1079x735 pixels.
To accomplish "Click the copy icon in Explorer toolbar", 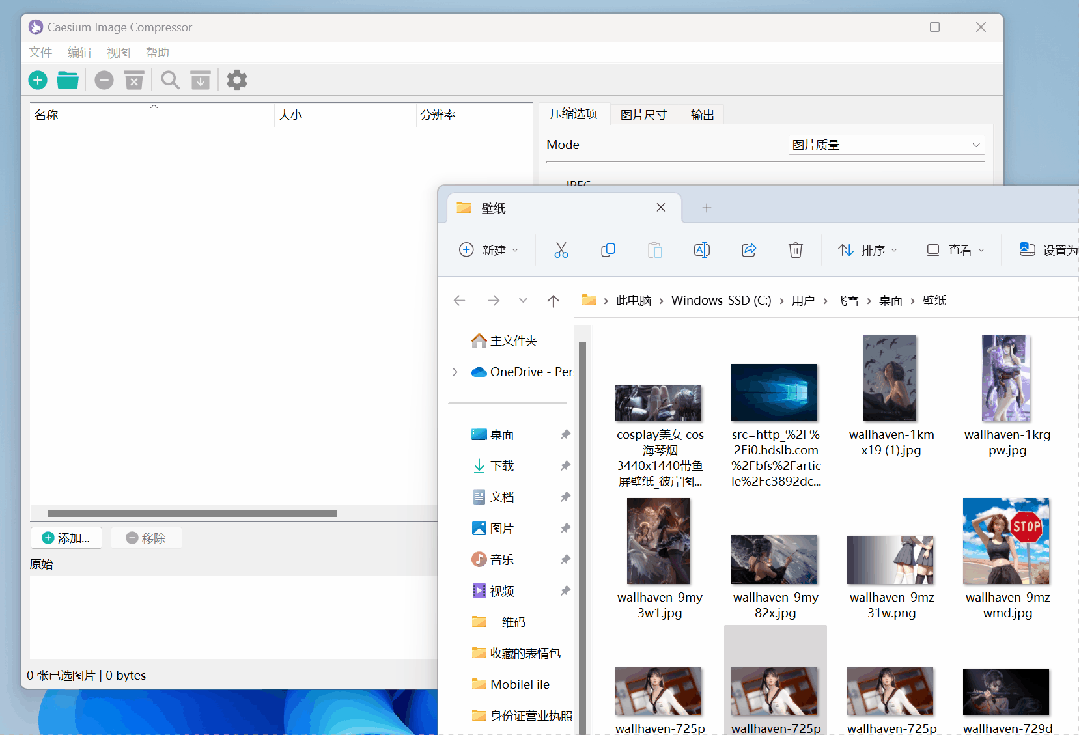I will coord(608,250).
